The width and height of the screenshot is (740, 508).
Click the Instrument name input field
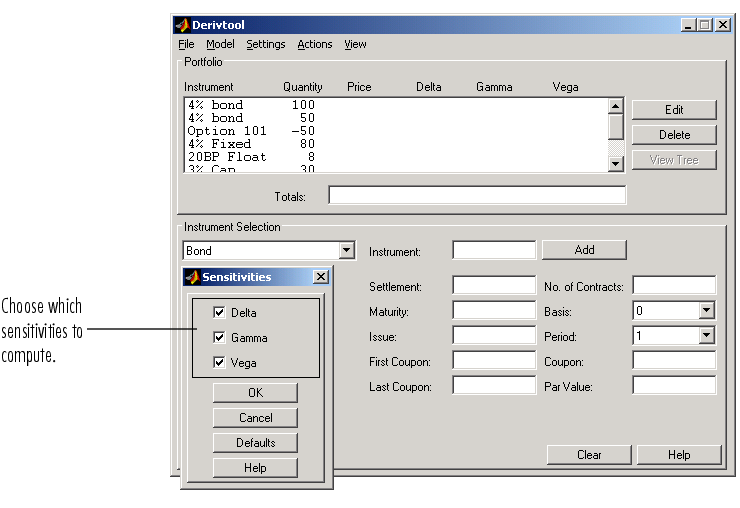coord(494,250)
